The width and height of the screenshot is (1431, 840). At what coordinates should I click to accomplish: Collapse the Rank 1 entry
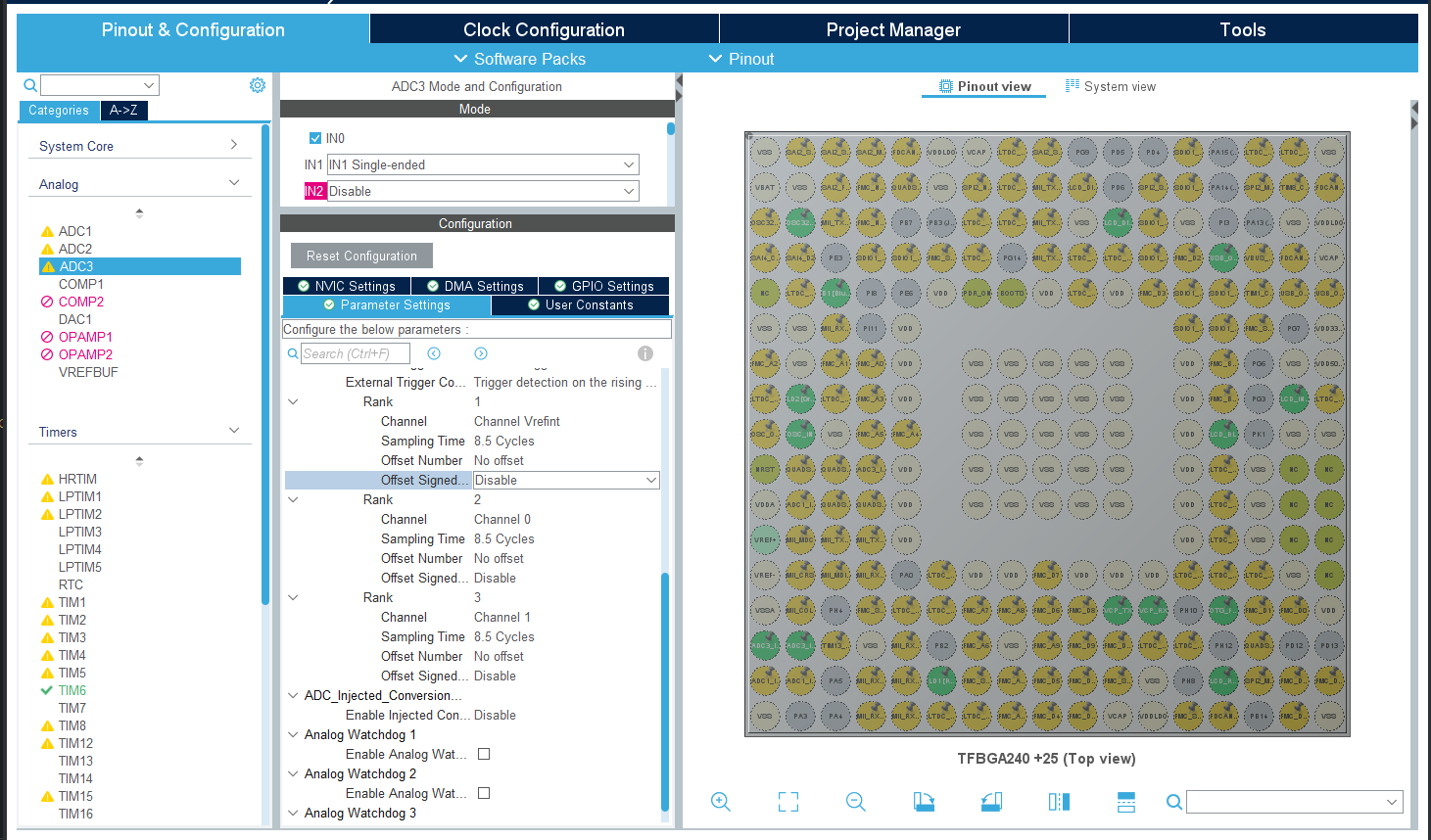click(x=292, y=401)
